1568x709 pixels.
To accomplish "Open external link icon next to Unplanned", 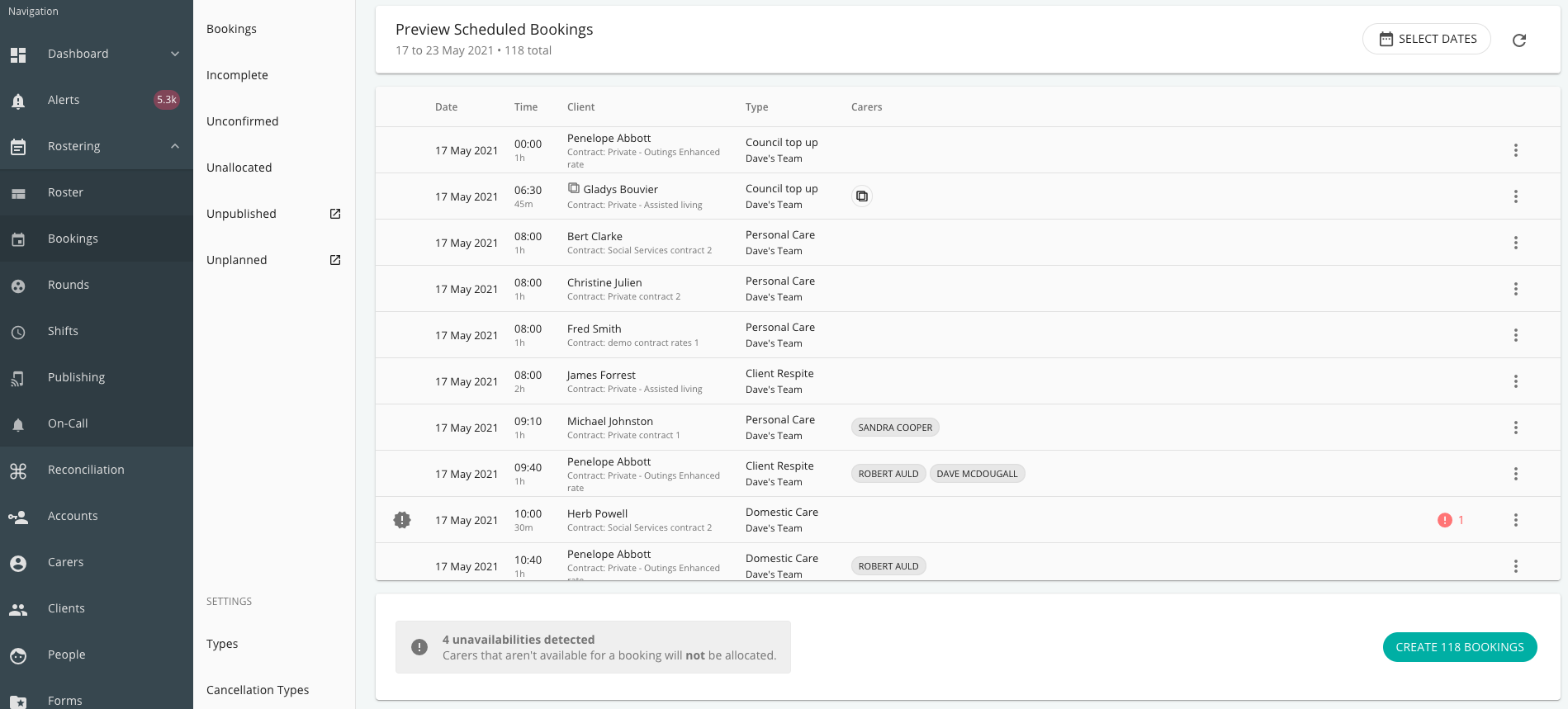I will 335,260.
